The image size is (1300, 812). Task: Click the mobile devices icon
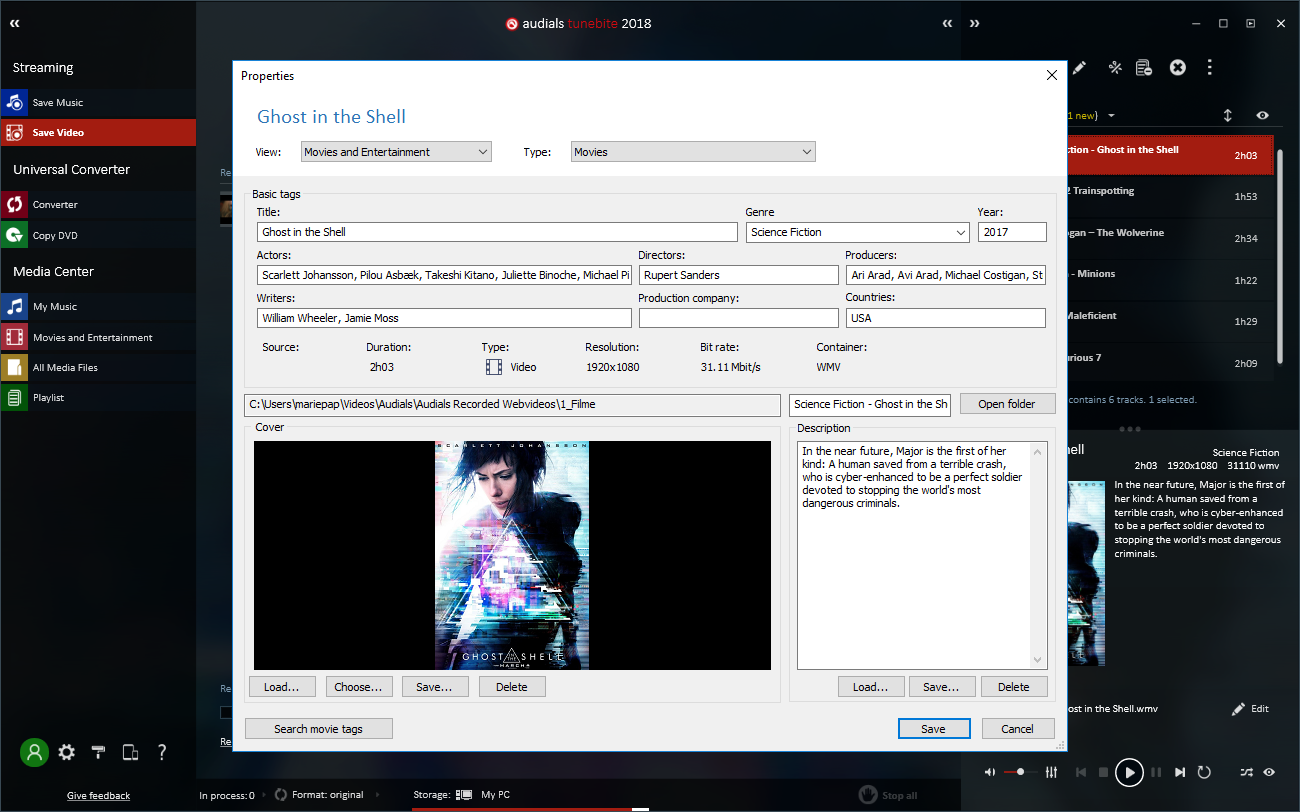point(130,752)
